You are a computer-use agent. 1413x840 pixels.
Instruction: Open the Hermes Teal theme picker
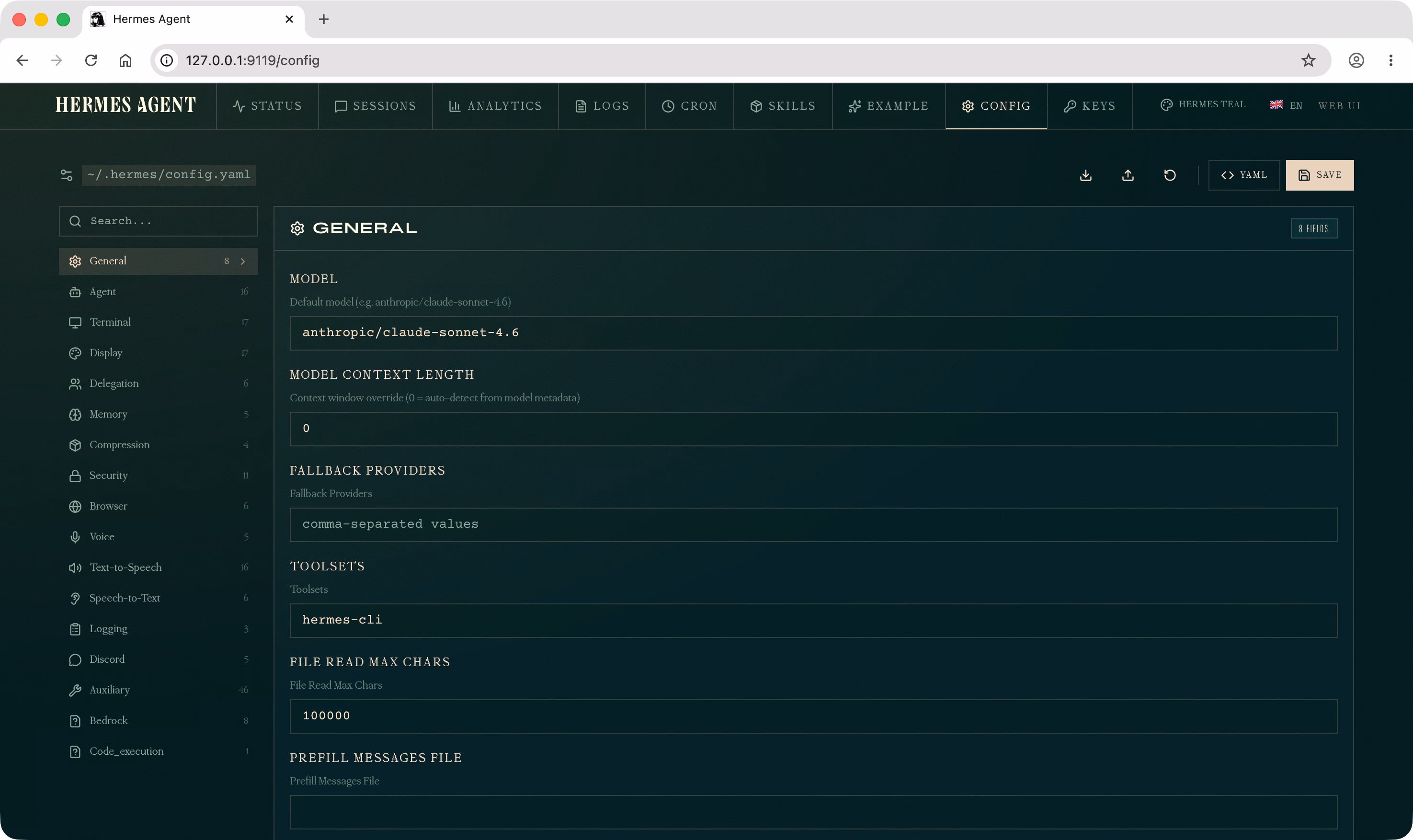click(1203, 105)
